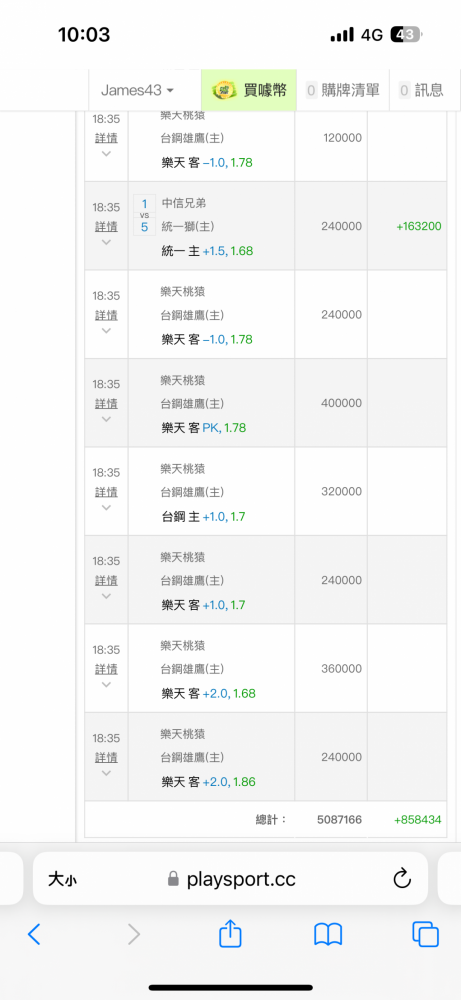Open the 訊息 tab
The image size is (461, 1000).
coord(421,90)
